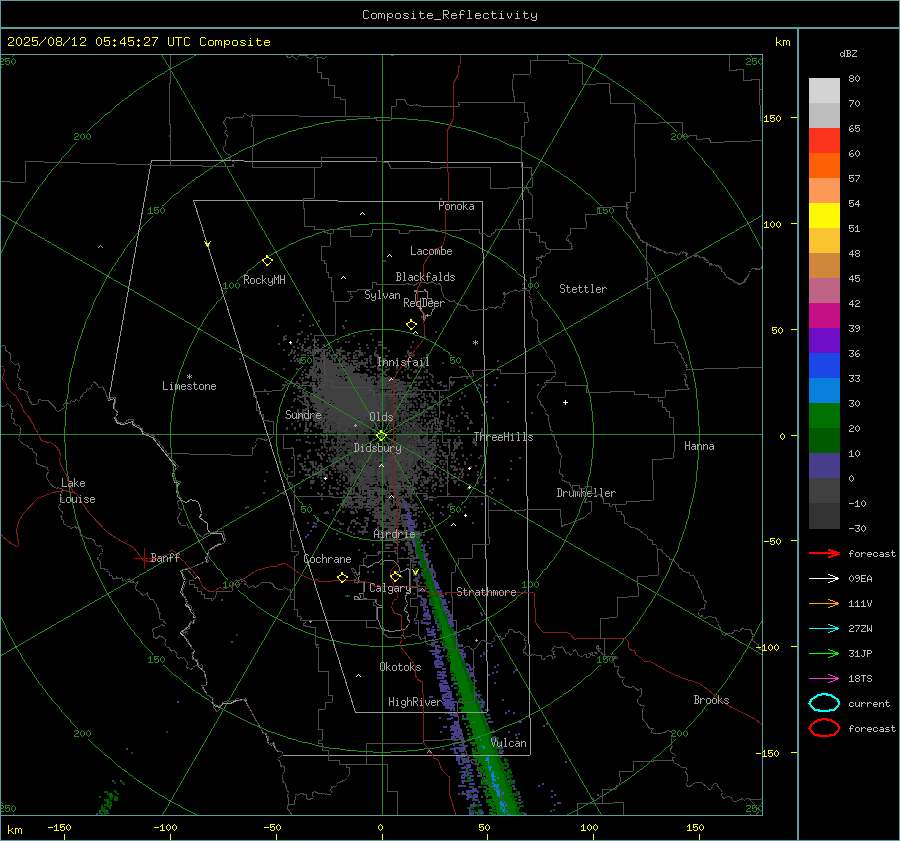Select the bright yellow swatch between 54 and 51
This screenshot has height=841, width=900.
point(824,216)
